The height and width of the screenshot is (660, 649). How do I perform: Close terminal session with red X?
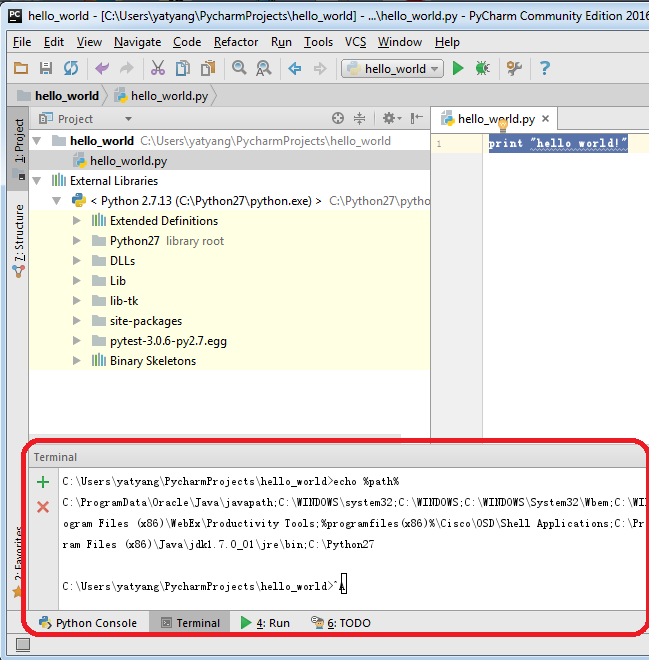pyautogui.click(x=43, y=507)
